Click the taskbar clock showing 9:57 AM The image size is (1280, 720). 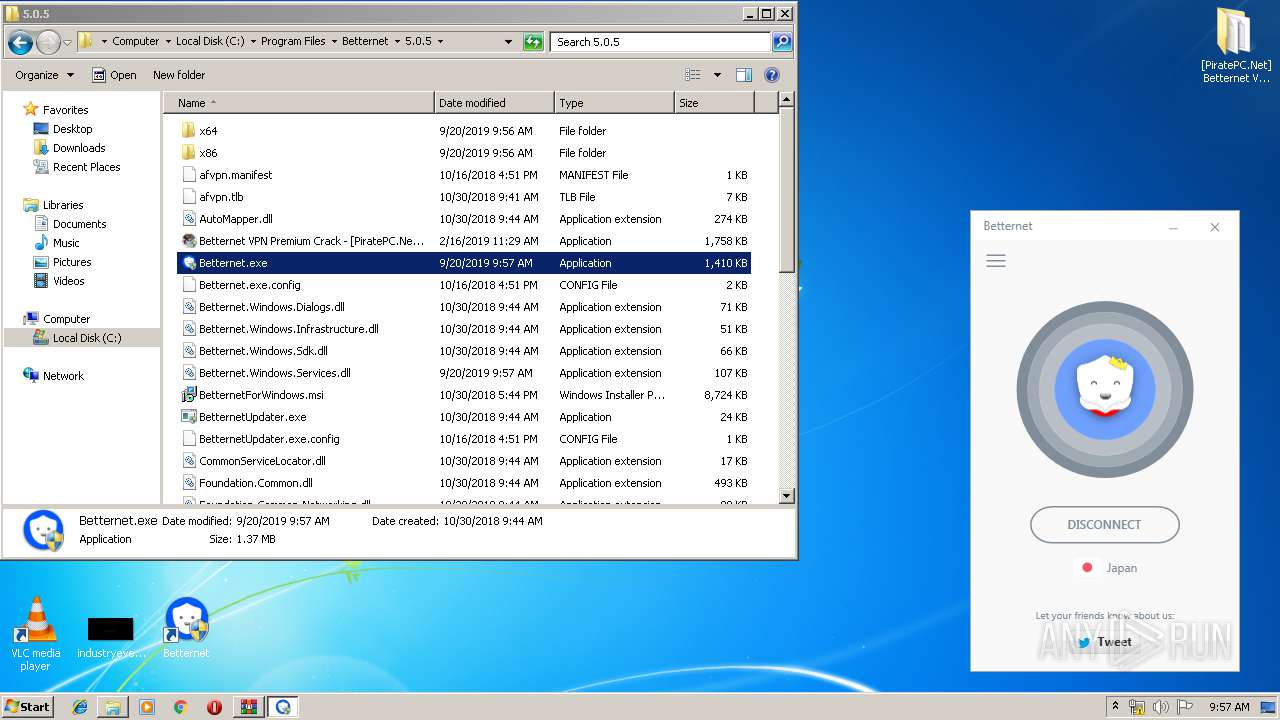(1229, 707)
